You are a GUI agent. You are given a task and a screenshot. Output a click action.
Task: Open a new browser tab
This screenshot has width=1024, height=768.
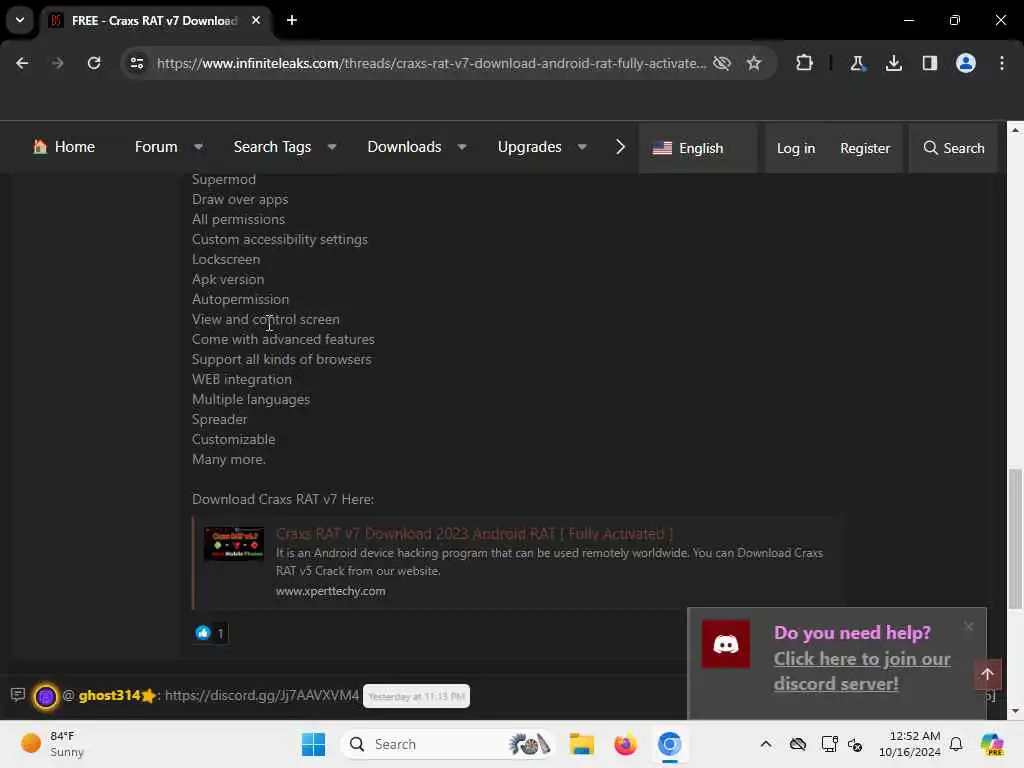click(292, 20)
